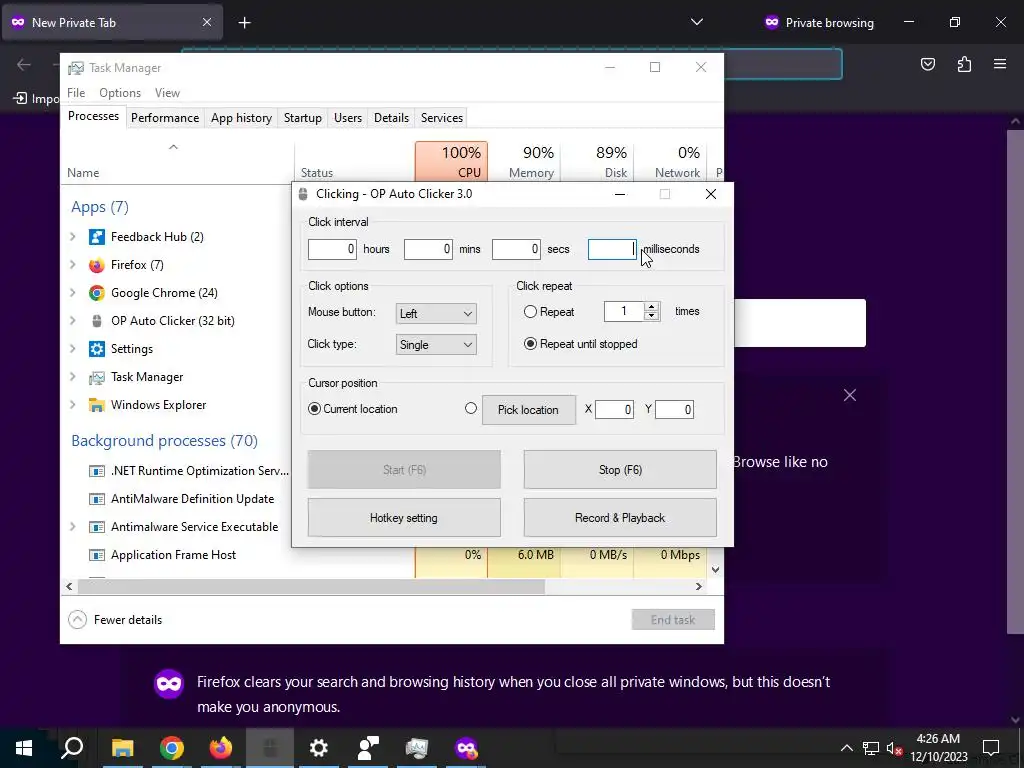Image resolution: width=1024 pixels, height=768 pixels.
Task: Open Task Manager View menu
Action: click(x=167, y=93)
